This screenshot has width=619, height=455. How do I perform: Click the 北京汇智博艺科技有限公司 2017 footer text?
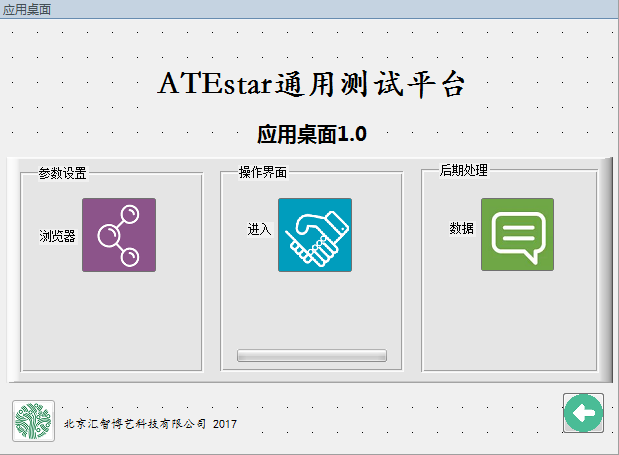pos(150,424)
